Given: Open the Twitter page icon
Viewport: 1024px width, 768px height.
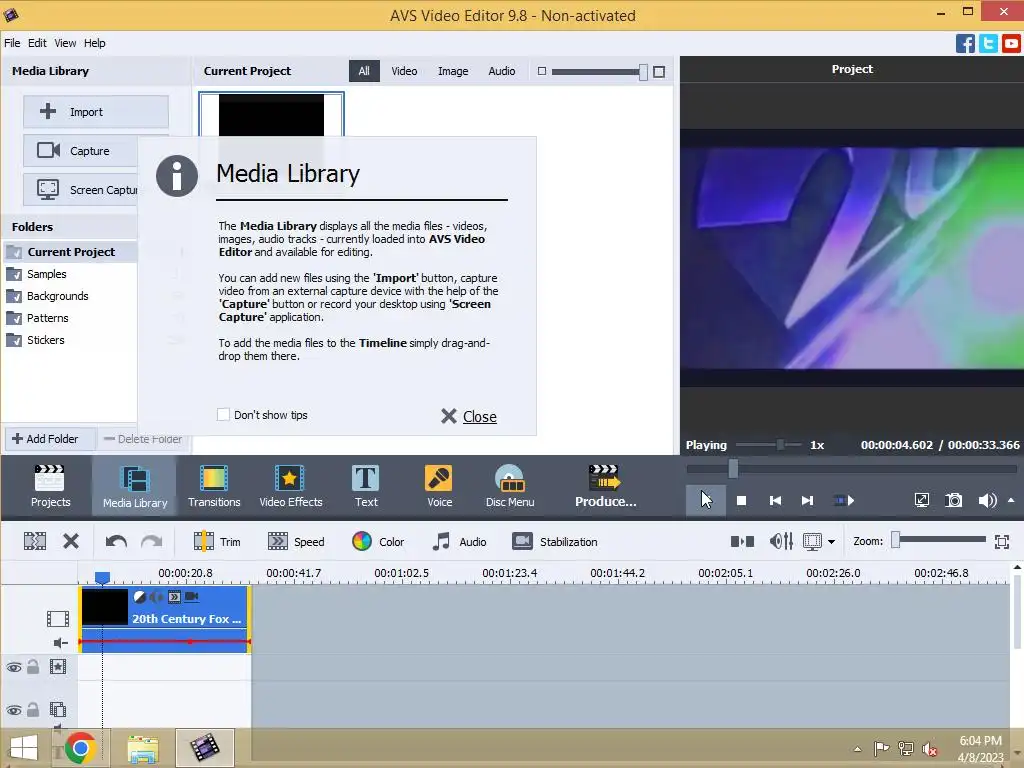Looking at the screenshot, I should (x=988, y=44).
